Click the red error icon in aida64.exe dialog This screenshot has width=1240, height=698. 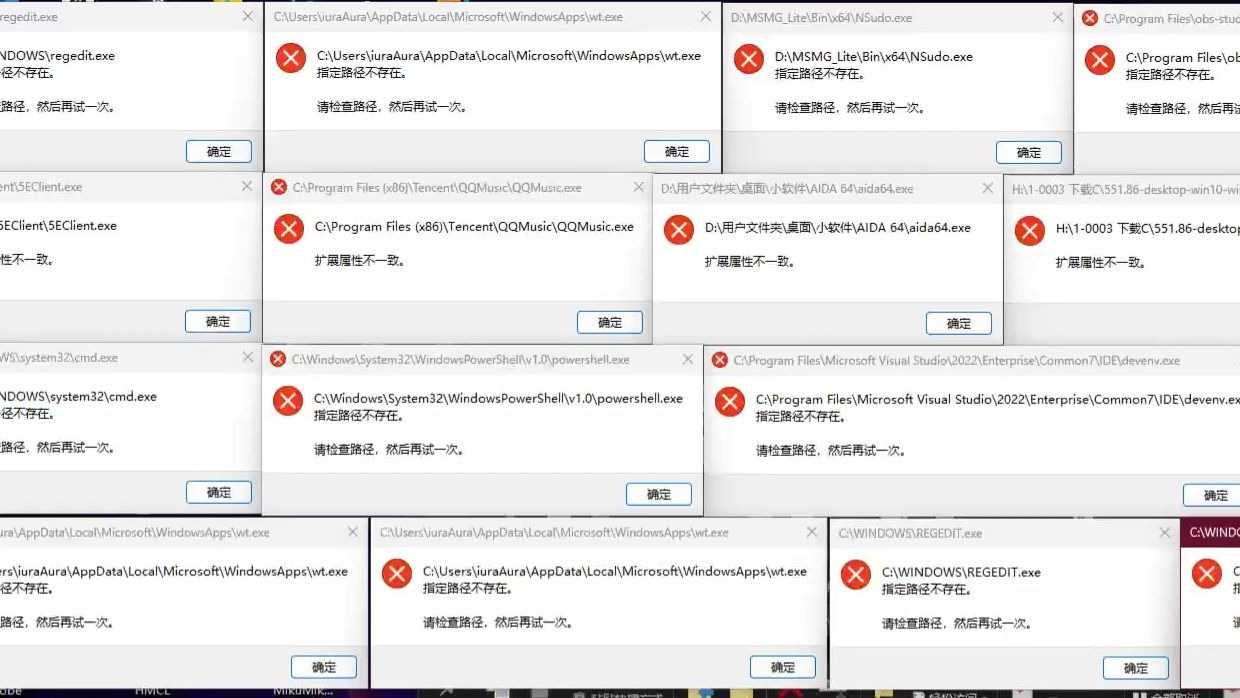pyautogui.click(x=679, y=230)
